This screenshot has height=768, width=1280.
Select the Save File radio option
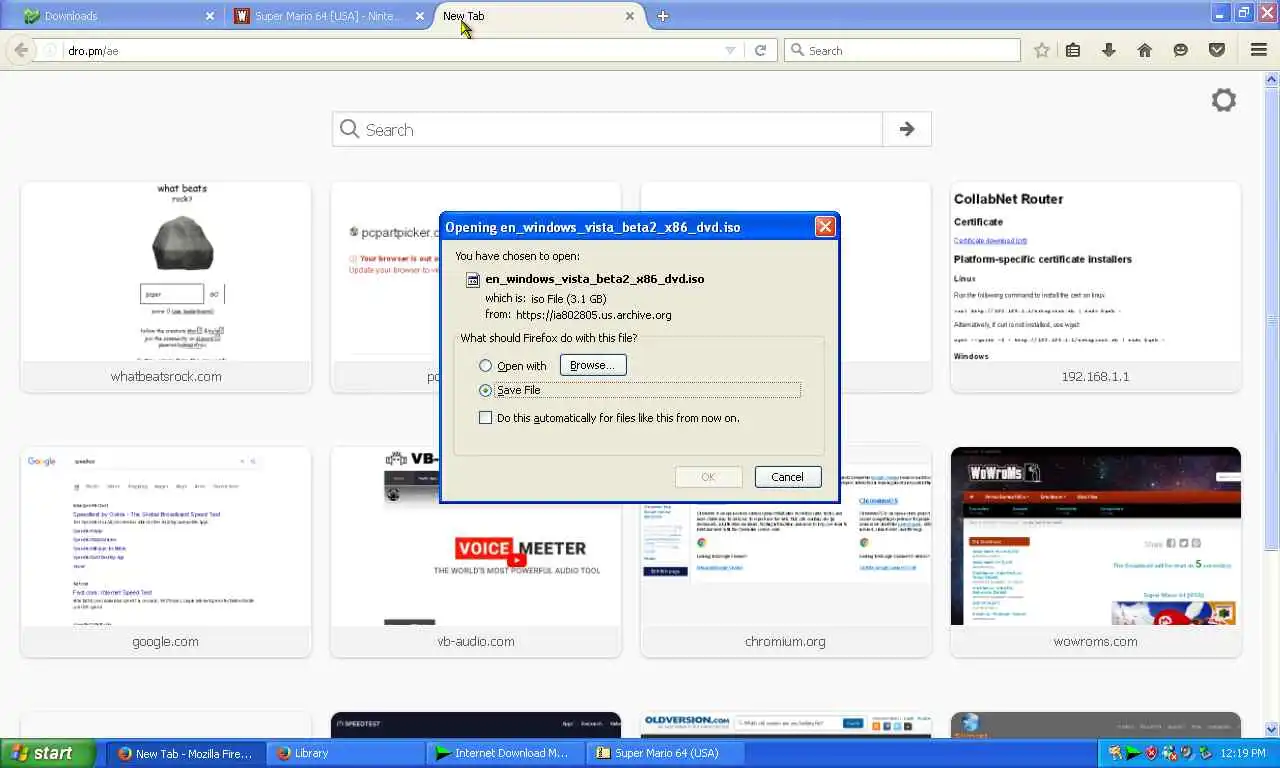point(486,390)
